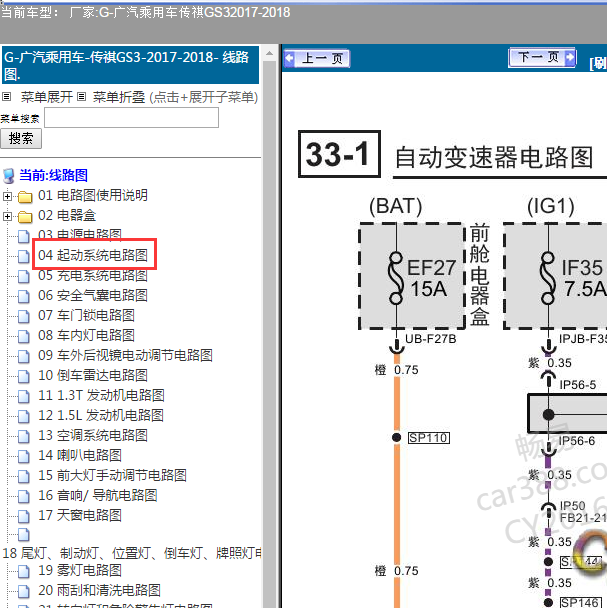
Task: Click page icon beside 13 空调系统电路图
Action: click(24, 436)
